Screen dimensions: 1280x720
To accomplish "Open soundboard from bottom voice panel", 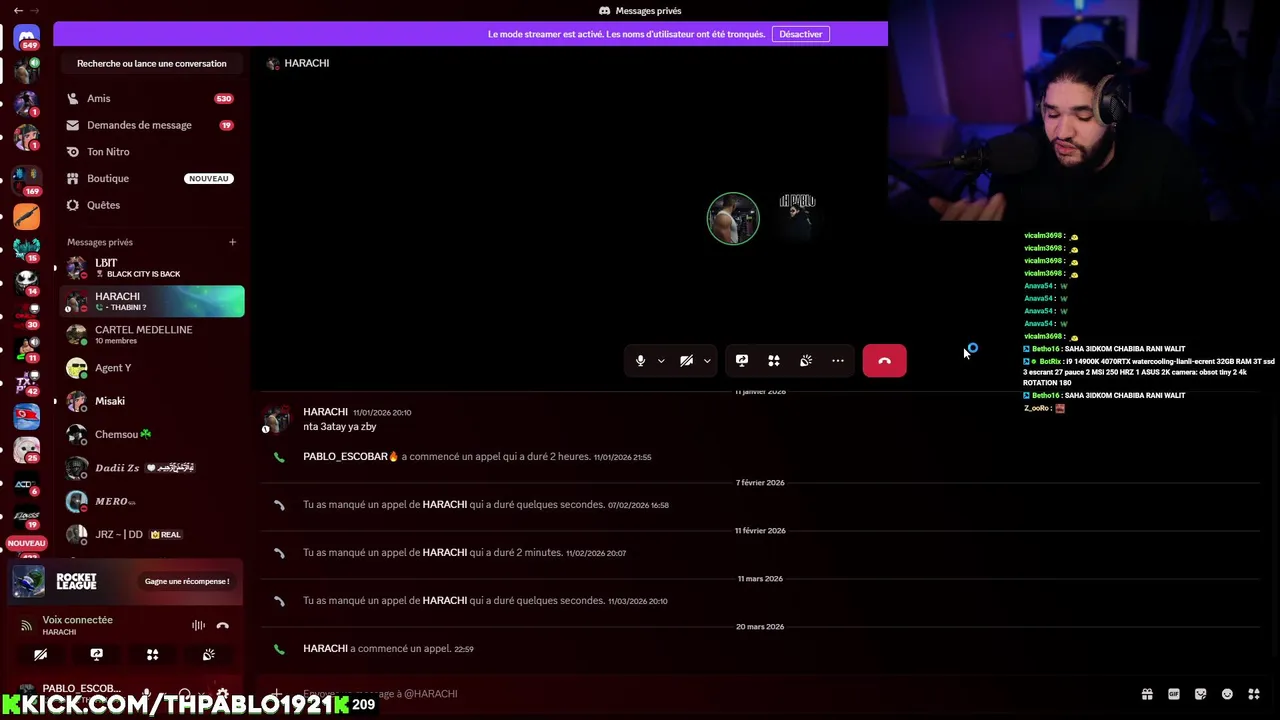I will coord(209,654).
